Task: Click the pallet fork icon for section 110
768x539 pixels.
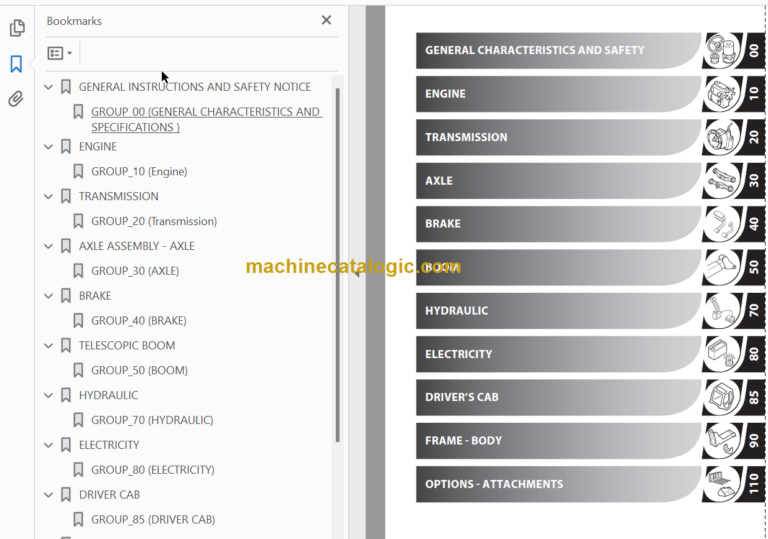Action: coord(721,484)
